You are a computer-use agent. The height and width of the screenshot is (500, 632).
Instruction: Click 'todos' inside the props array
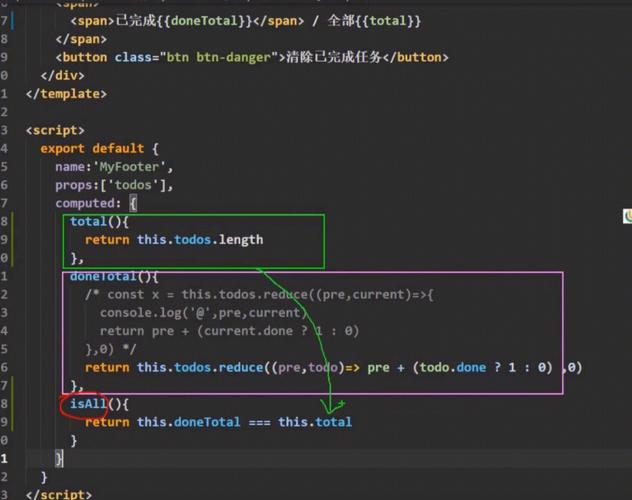click(133, 185)
